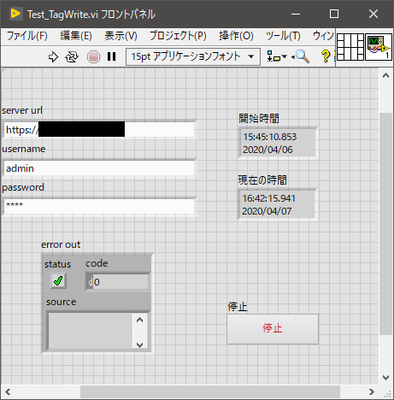
Task: Open the font settings dropdown
Action: click(193, 56)
